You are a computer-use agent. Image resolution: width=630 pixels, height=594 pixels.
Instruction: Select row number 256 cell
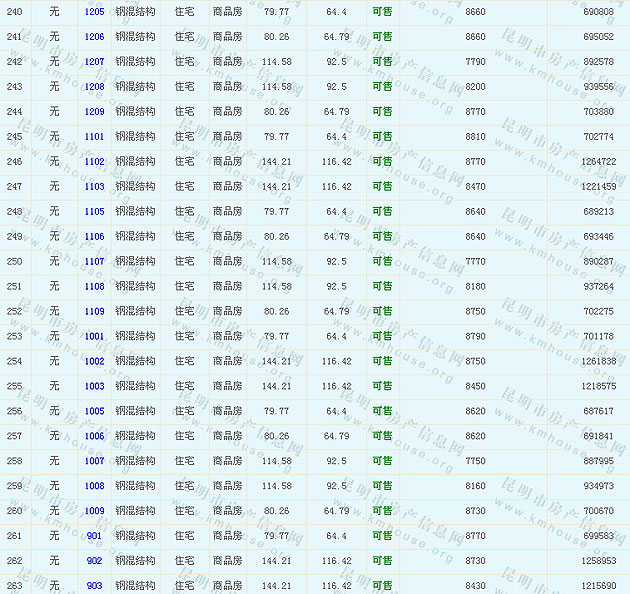pos(14,411)
